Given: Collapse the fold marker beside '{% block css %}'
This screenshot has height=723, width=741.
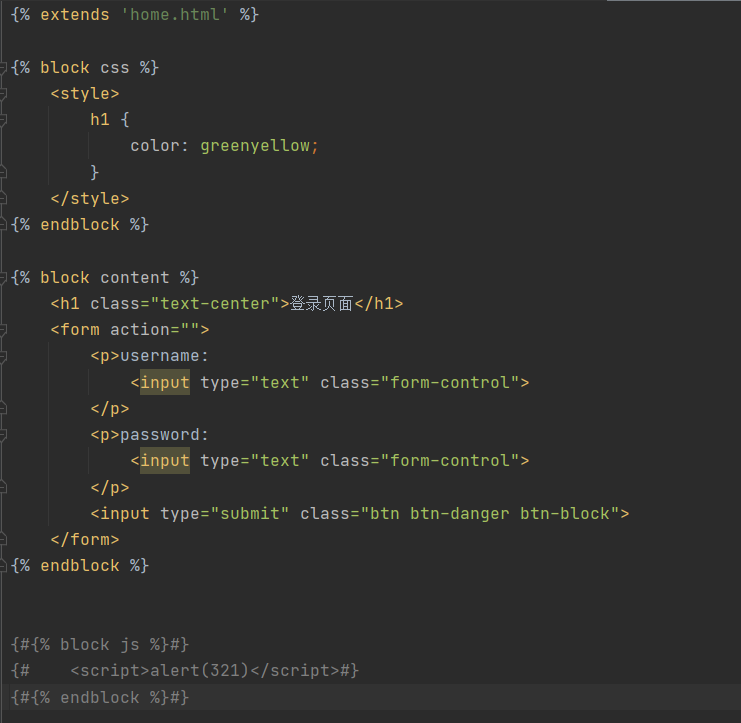Looking at the screenshot, I should click(x=3, y=68).
